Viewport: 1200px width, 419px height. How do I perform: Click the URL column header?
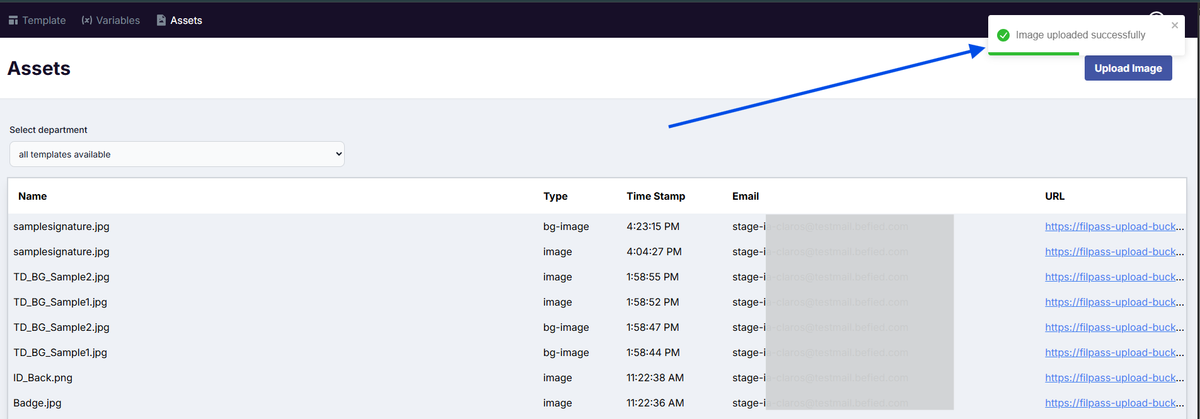tap(1056, 196)
